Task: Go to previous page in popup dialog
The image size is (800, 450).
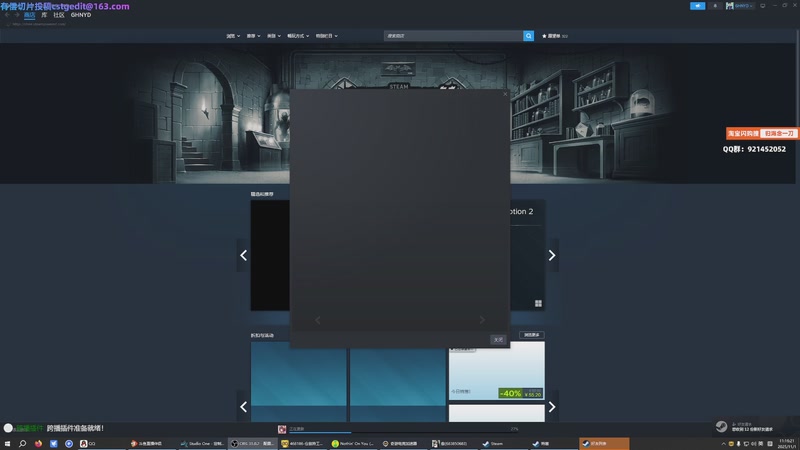Action: click(x=317, y=320)
